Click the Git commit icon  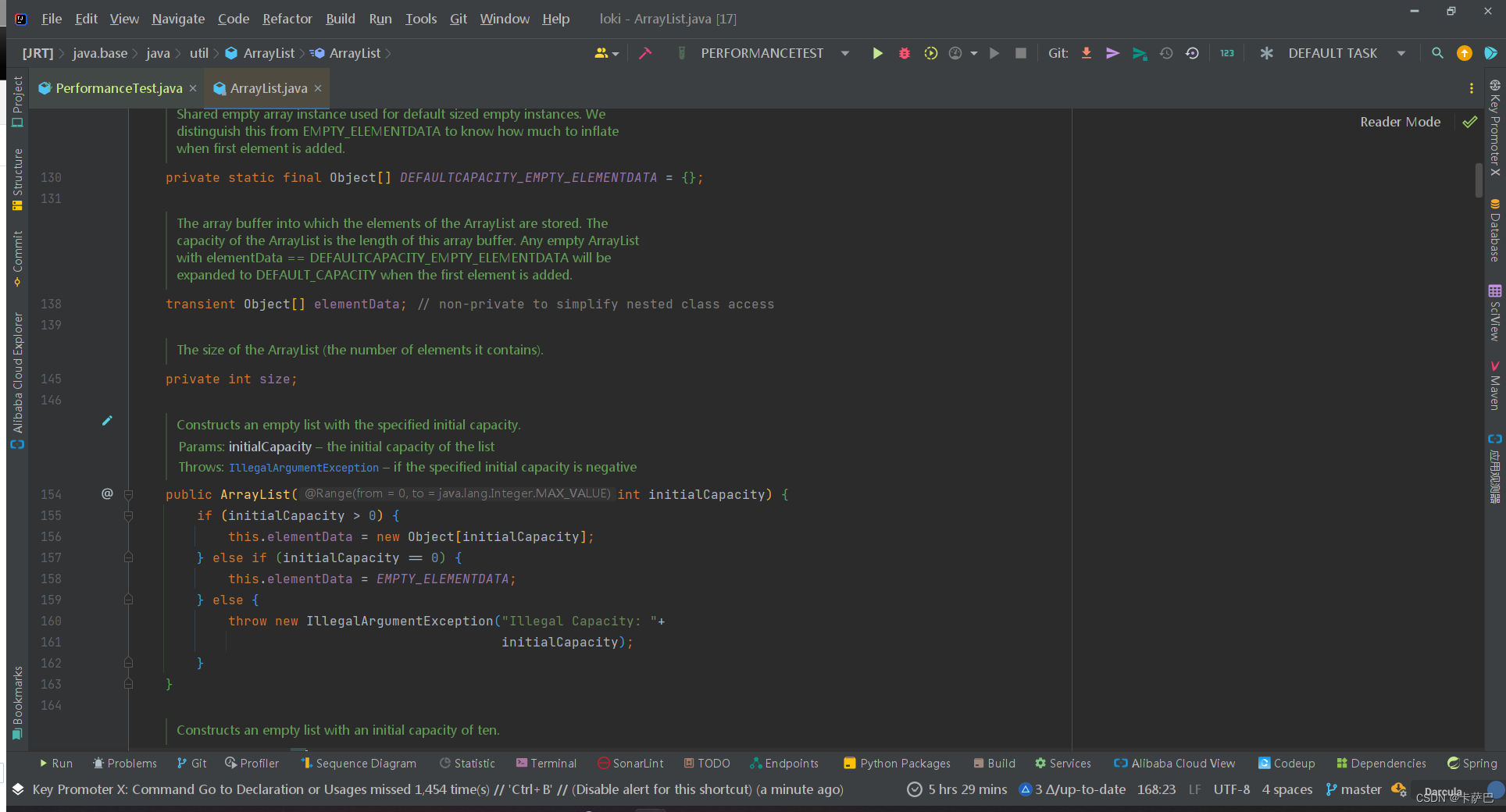(x=1113, y=53)
